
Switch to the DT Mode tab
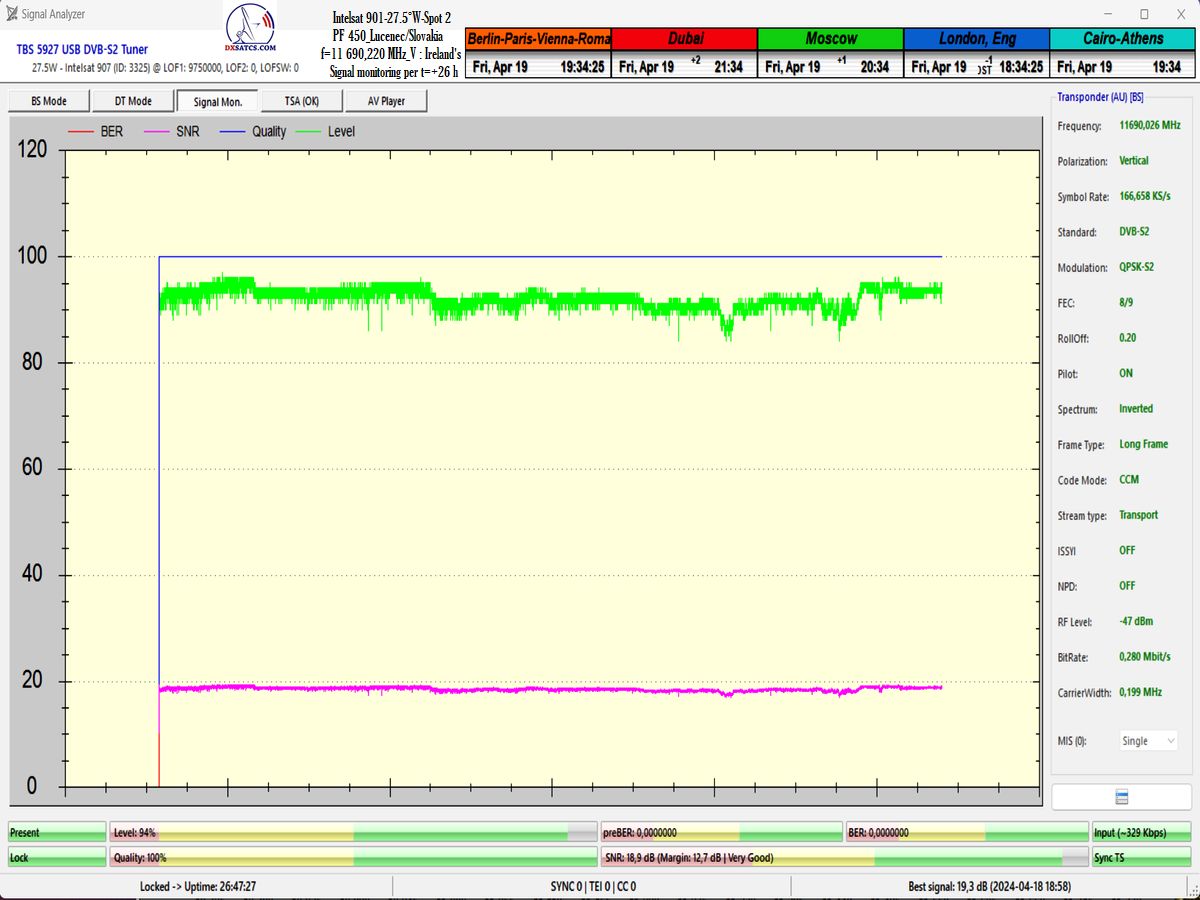pos(133,101)
